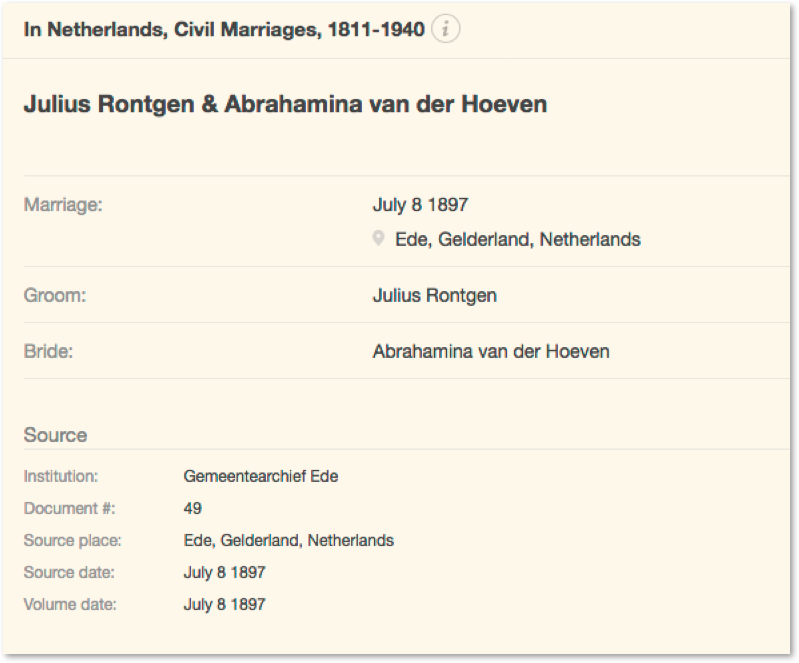
Task: Open the Netherlands Civil Marriages collection title
Action: pyautogui.click(x=224, y=30)
